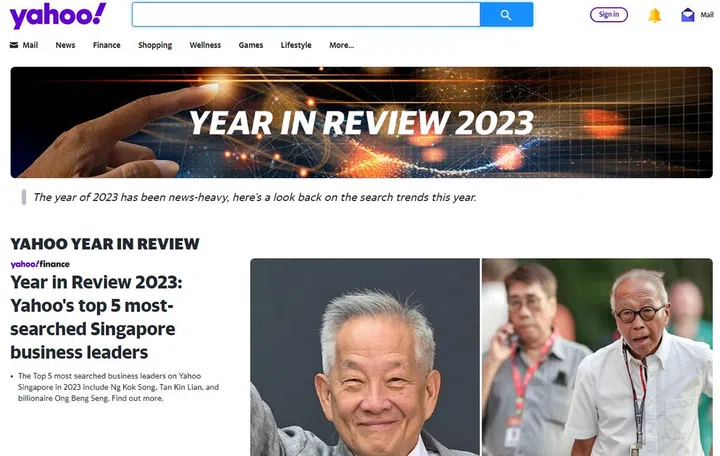
Task: Open the Finance navigation item
Action: pyautogui.click(x=106, y=45)
